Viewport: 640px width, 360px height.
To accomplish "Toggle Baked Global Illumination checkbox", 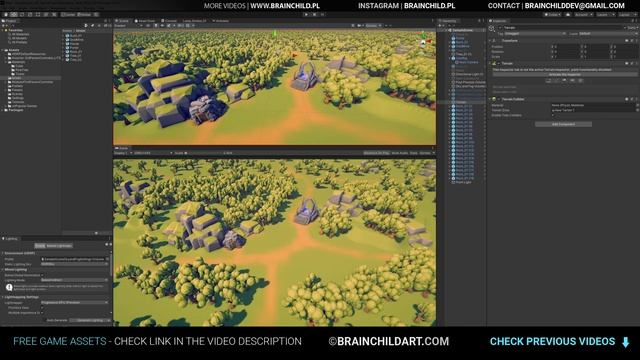I will click(x=42, y=275).
